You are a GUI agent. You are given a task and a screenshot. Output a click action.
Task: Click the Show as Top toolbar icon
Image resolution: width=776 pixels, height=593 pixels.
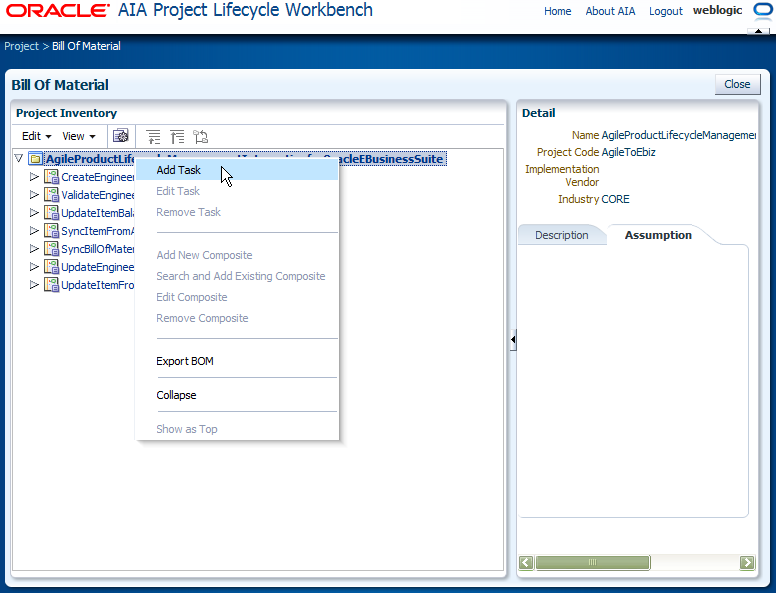200,137
